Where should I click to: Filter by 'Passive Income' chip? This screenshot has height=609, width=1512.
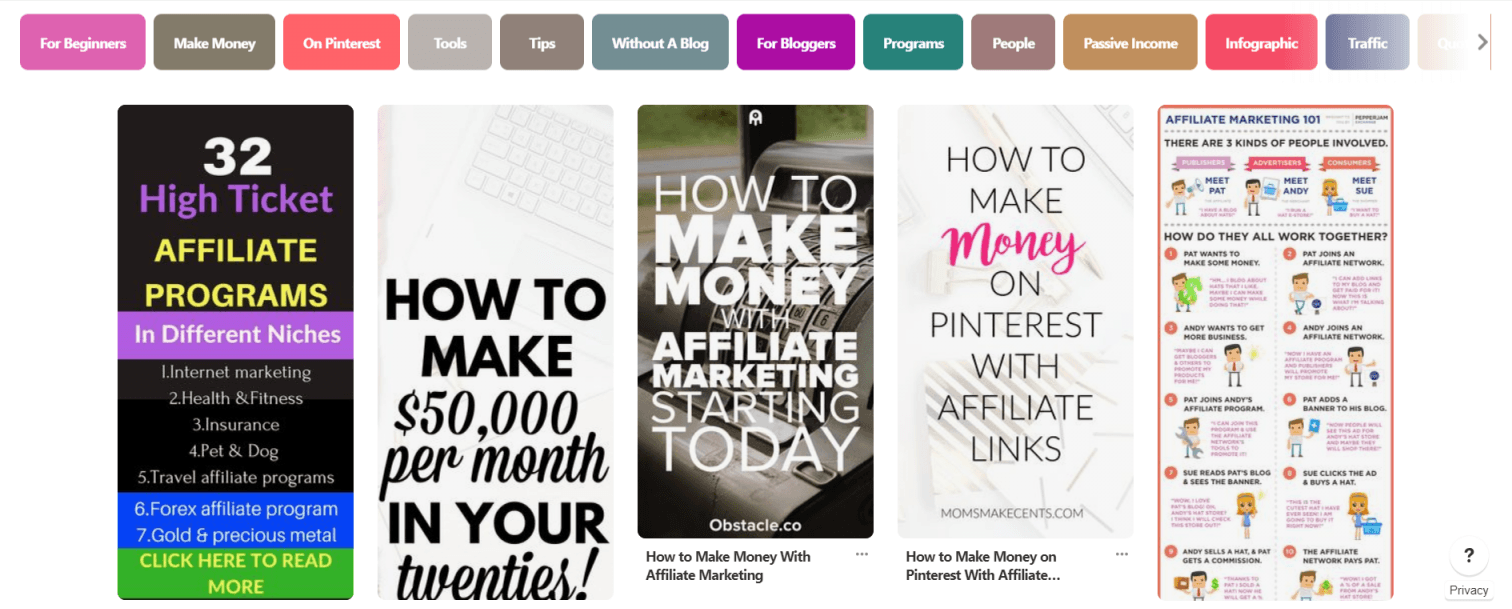pyautogui.click(x=1130, y=42)
